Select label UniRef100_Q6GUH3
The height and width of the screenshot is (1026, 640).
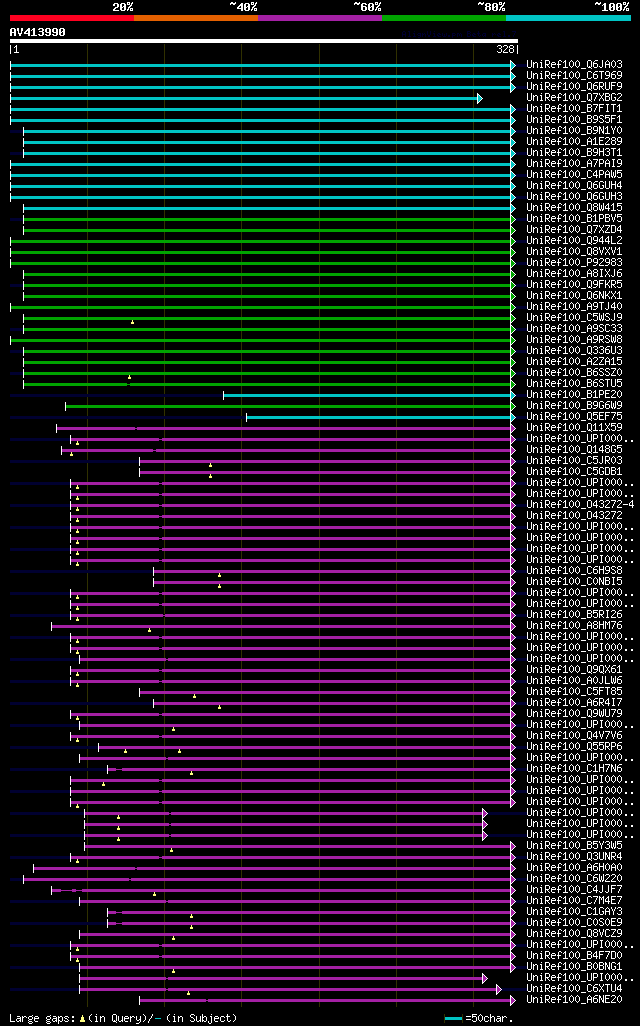coord(574,196)
